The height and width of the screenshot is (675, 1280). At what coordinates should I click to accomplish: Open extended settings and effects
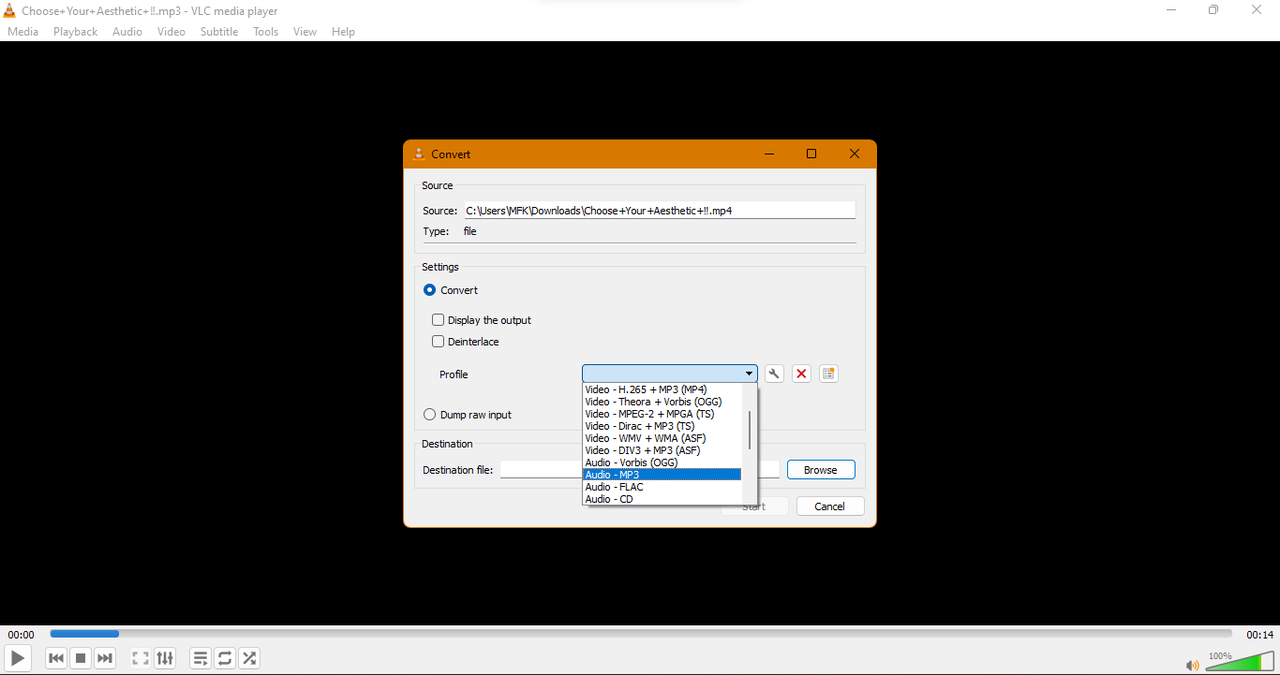point(165,658)
